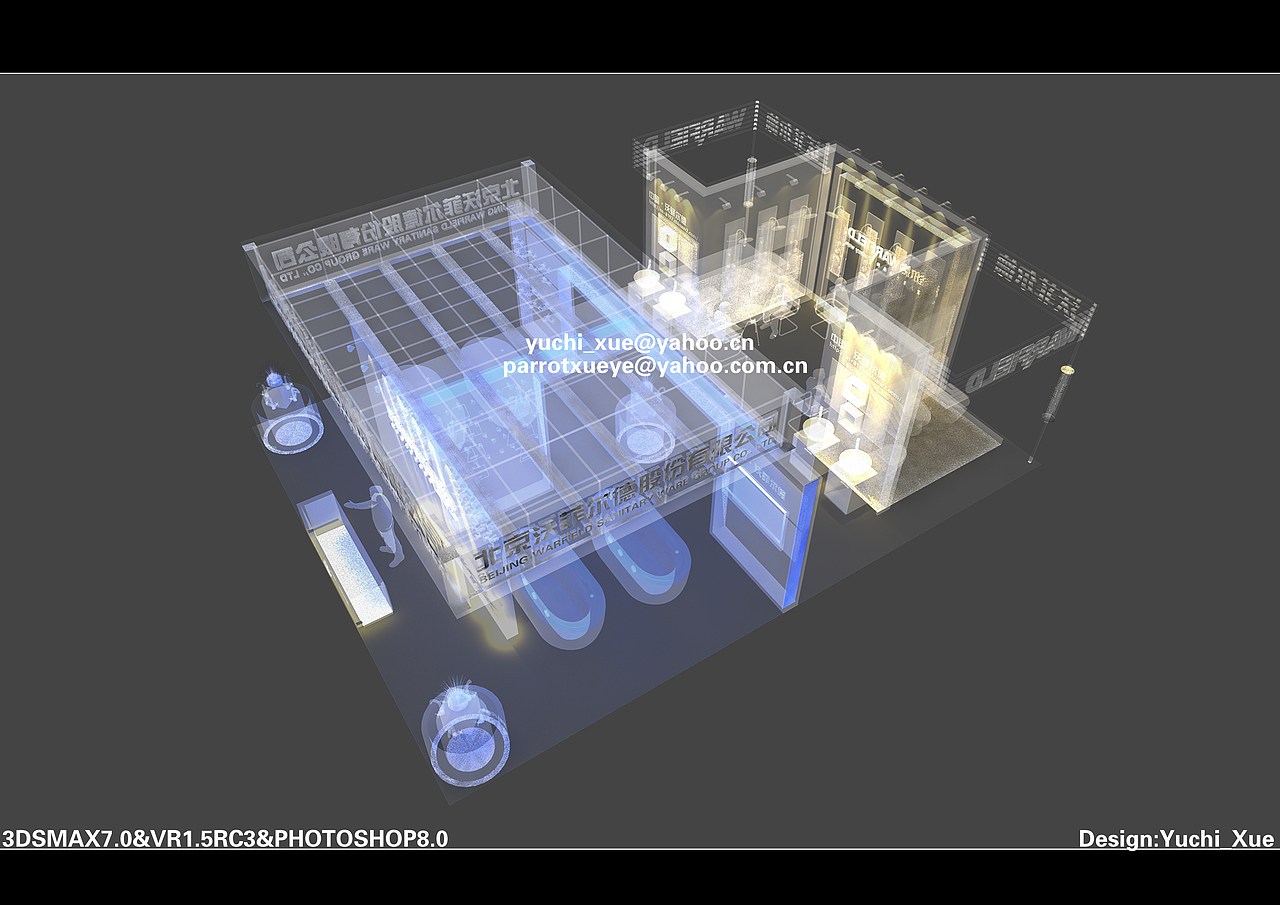Click the yuchi_xue@yahoo.cn email text

[640, 344]
